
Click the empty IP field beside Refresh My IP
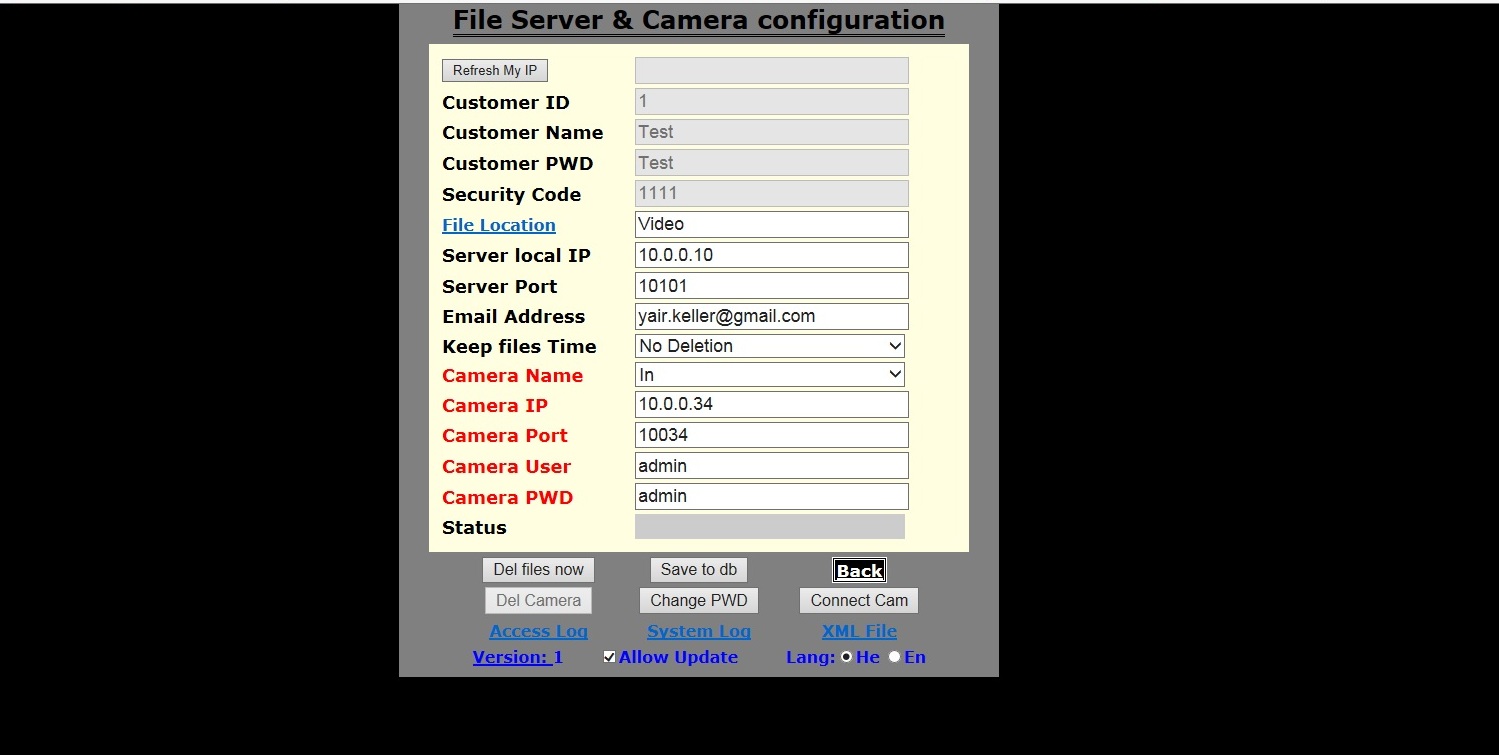(x=772, y=70)
